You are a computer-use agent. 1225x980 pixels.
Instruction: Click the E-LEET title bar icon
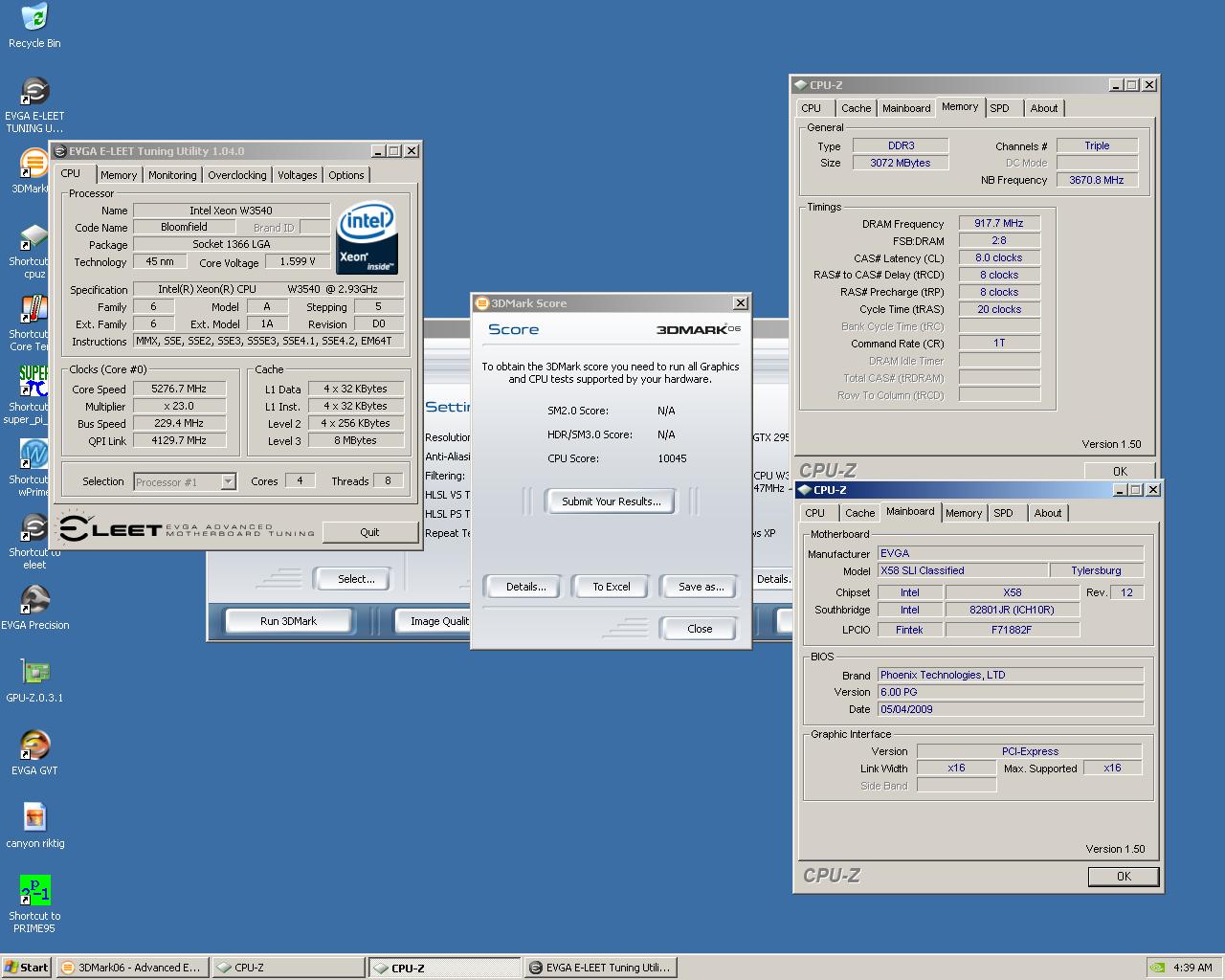59,151
